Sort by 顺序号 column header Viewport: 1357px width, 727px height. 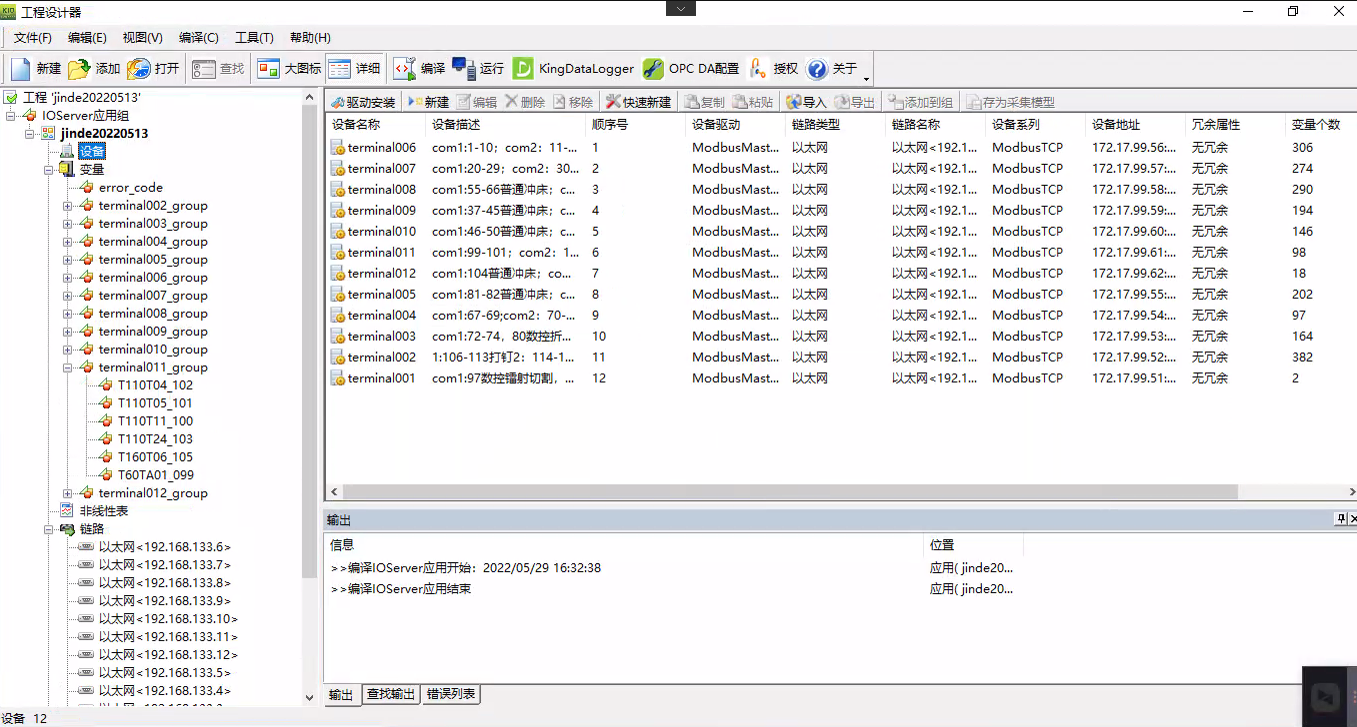tap(635, 125)
